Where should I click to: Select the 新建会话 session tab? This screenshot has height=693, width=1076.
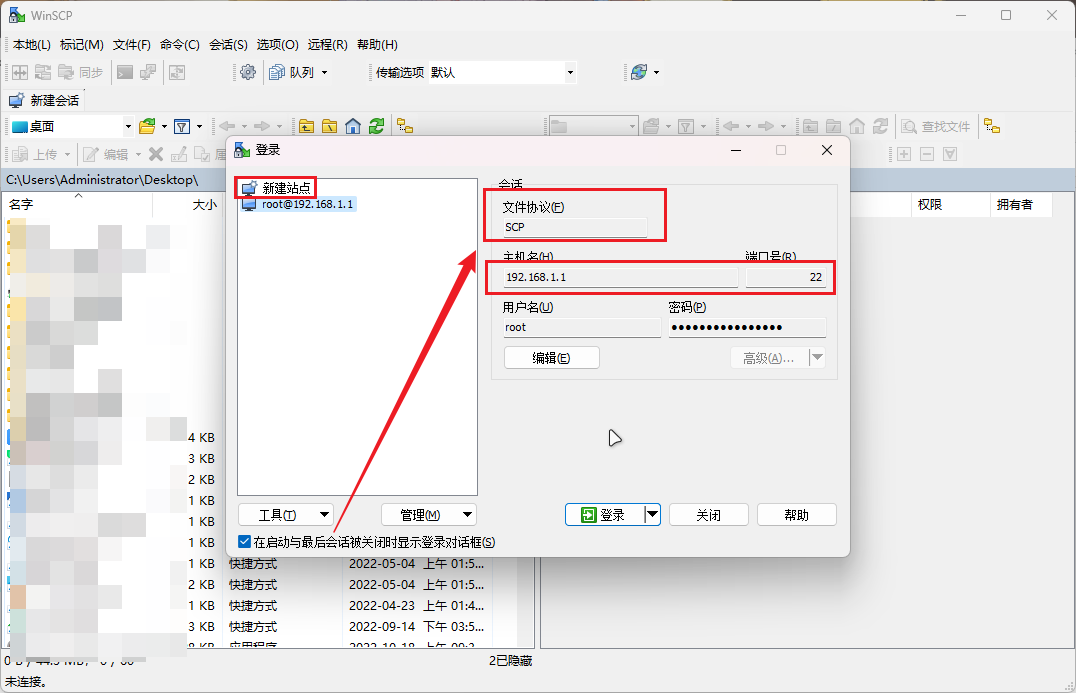(x=45, y=100)
